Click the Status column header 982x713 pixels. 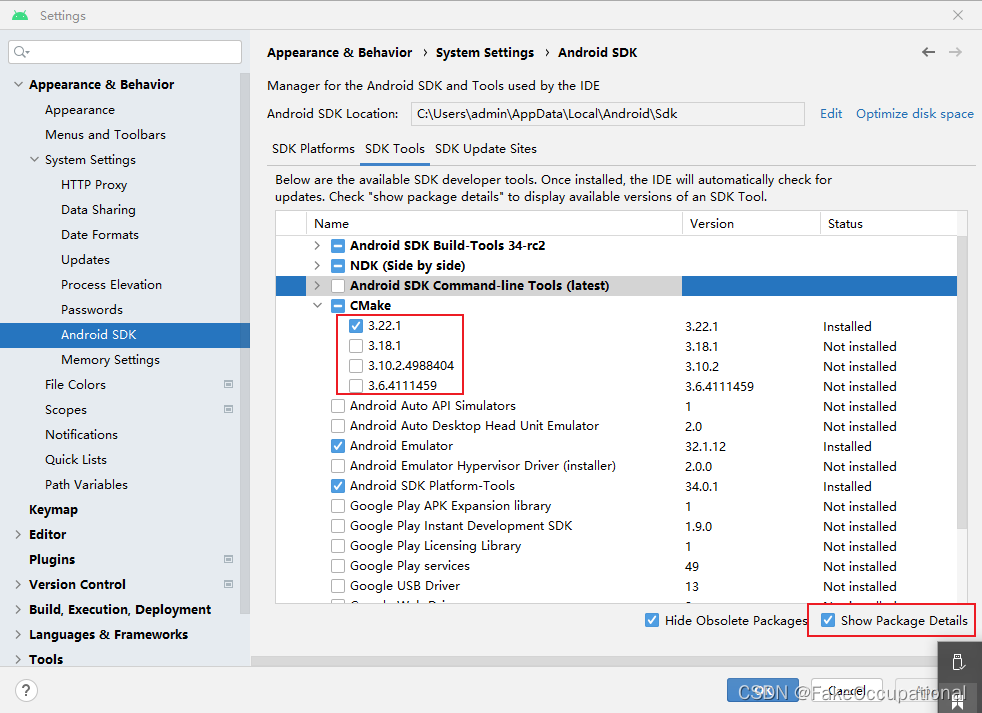(x=889, y=224)
